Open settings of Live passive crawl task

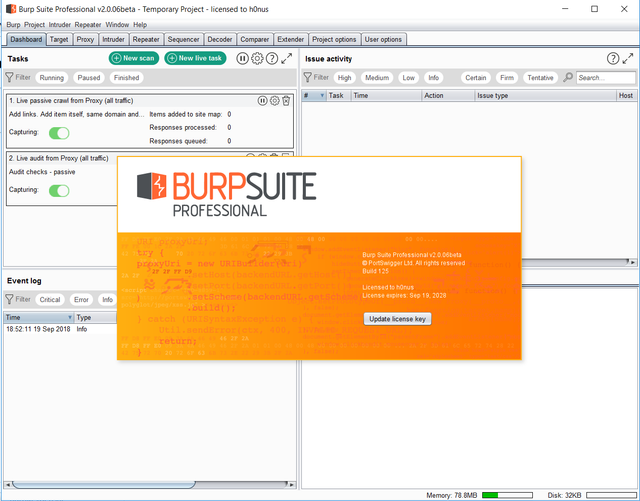click(x=275, y=100)
